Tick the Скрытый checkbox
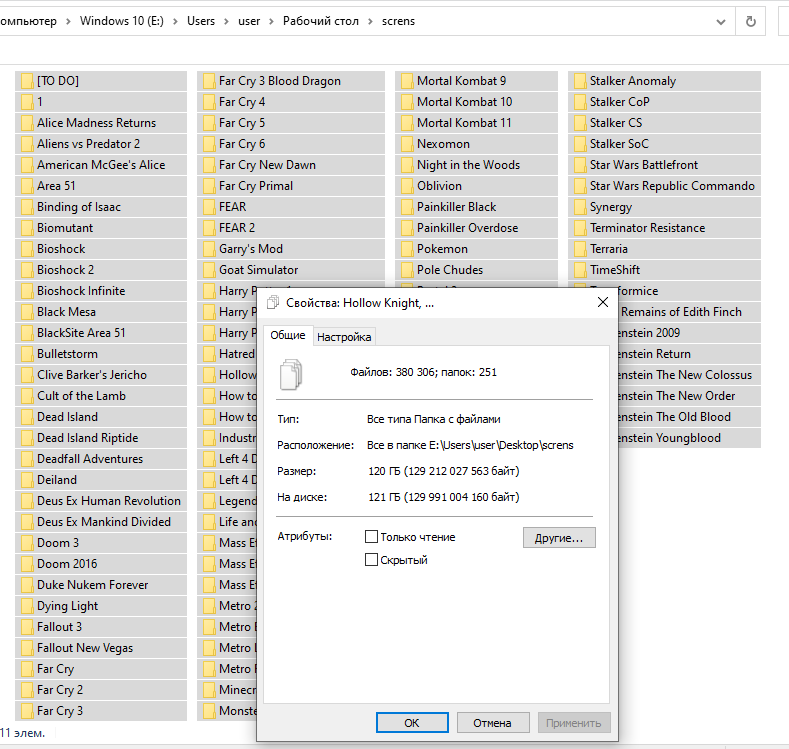Screen dimensions: 789x749 point(371,559)
